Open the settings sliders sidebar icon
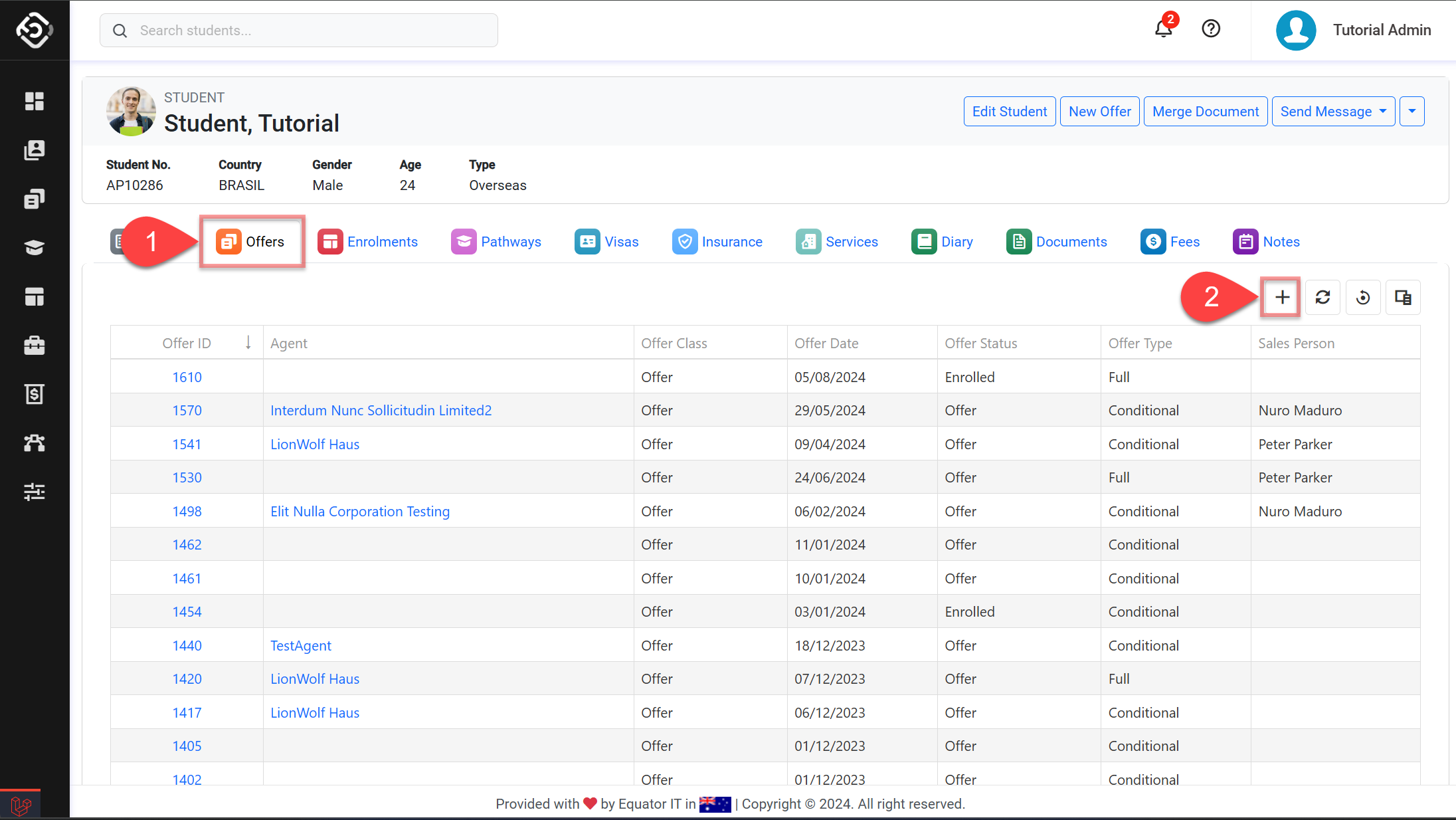 35,492
